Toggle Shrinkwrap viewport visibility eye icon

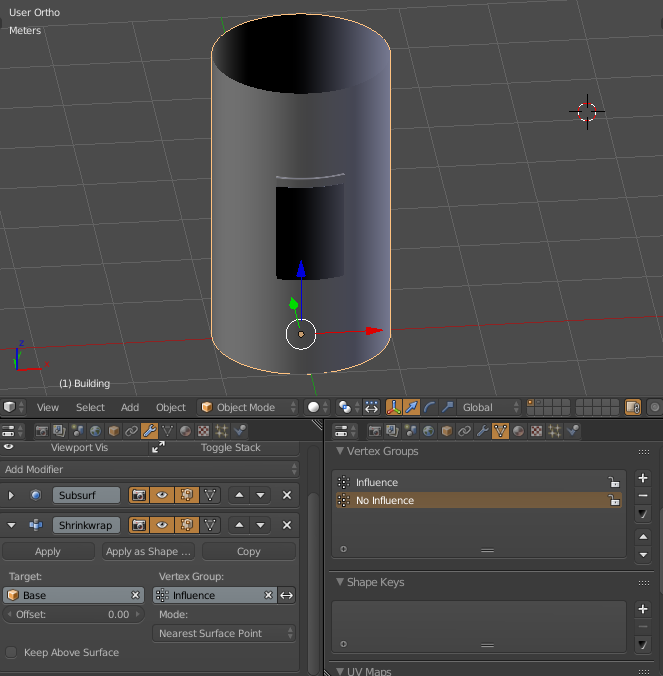[161, 525]
